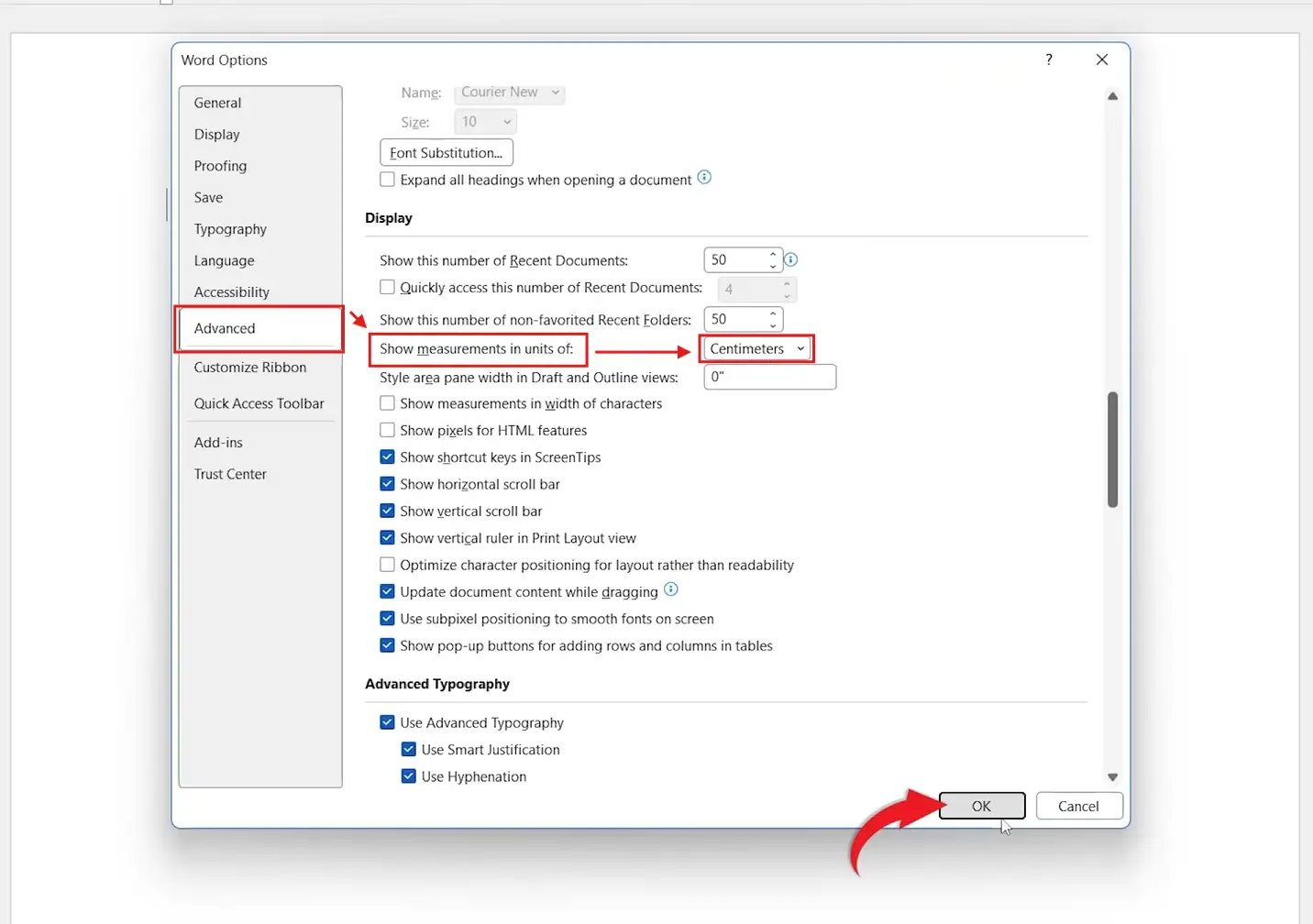The width and height of the screenshot is (1313, 924).
Task: Click the vertical scrollbar thumb
Action: (1112, 449)
